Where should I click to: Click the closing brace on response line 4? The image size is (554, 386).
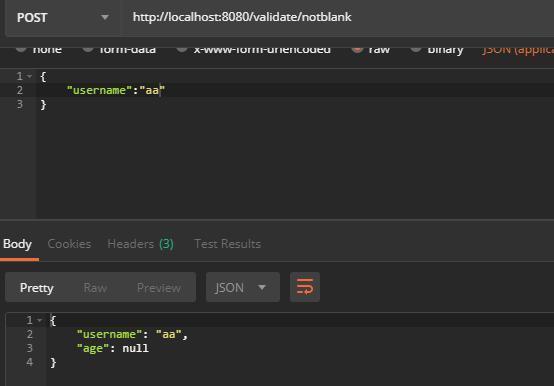[x=53, y=363]
